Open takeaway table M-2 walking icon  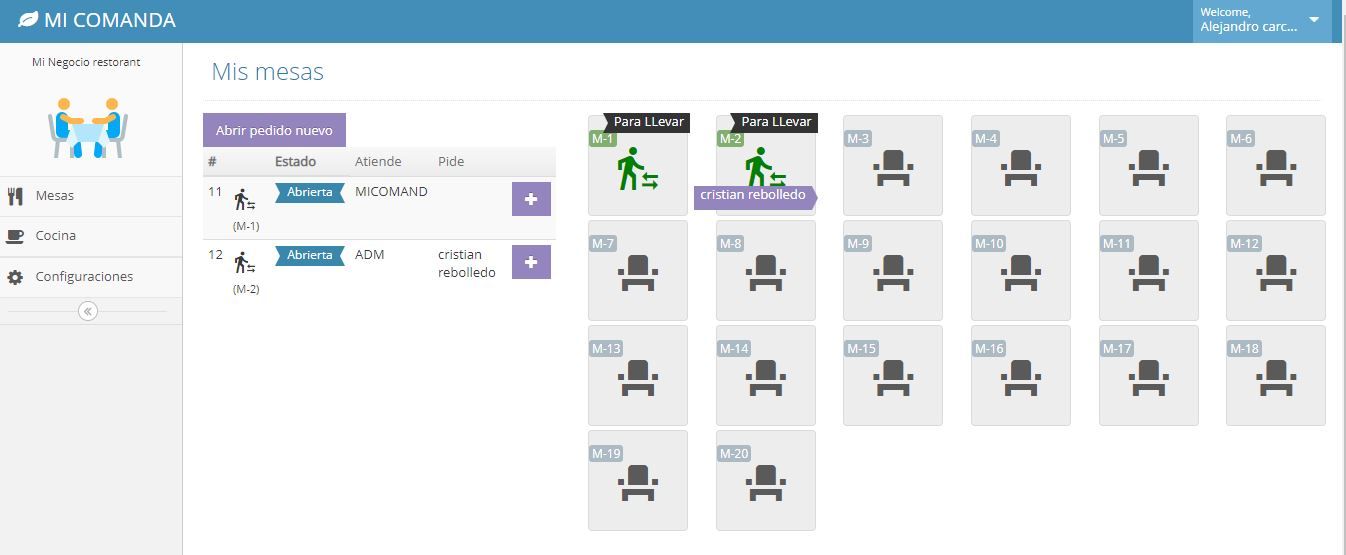coord(764,165)
